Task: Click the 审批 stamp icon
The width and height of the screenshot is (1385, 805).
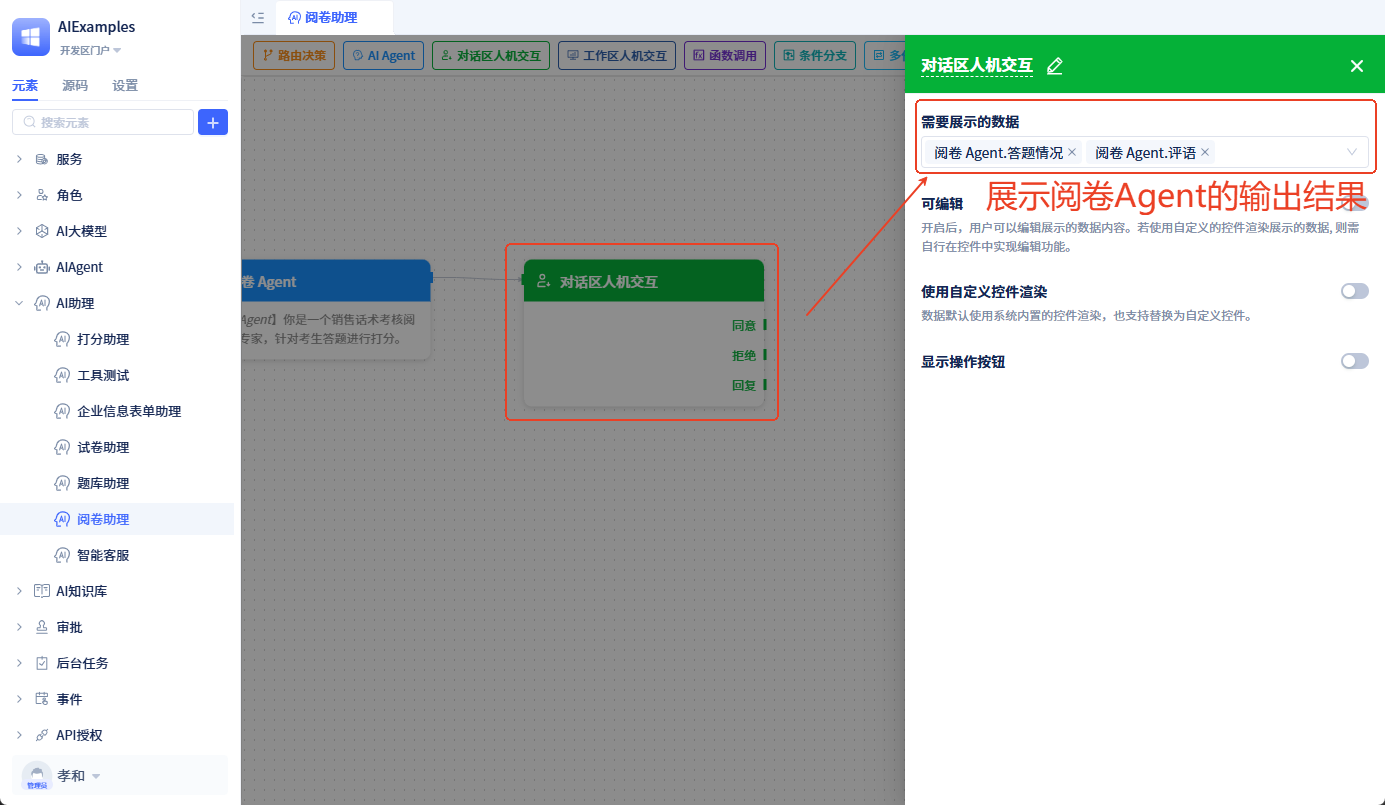Action: tap(42, 627)
